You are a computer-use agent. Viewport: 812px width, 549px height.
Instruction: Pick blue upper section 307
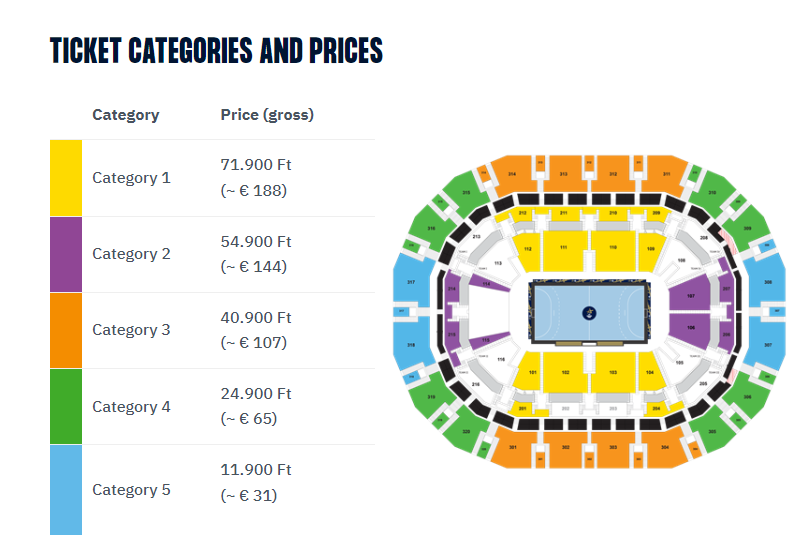(x=768, y=343)
